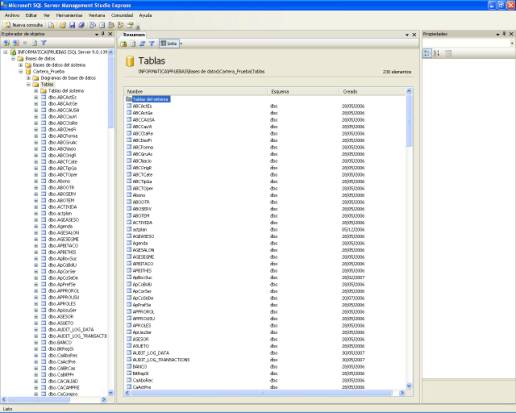
Task: Open the Archivo menu
Action: (12, 15)
